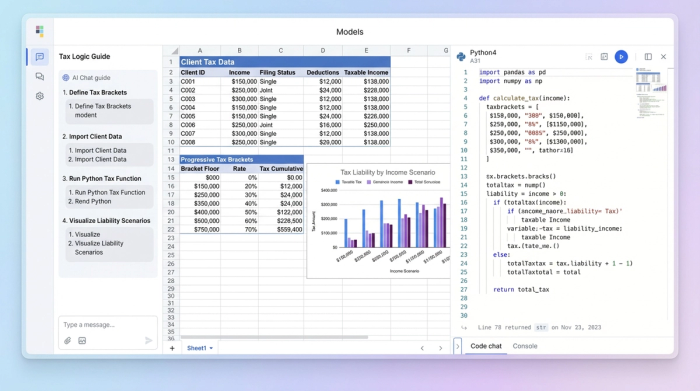Click the spreadsheet horizontal scrollbar

pos(274,337)
